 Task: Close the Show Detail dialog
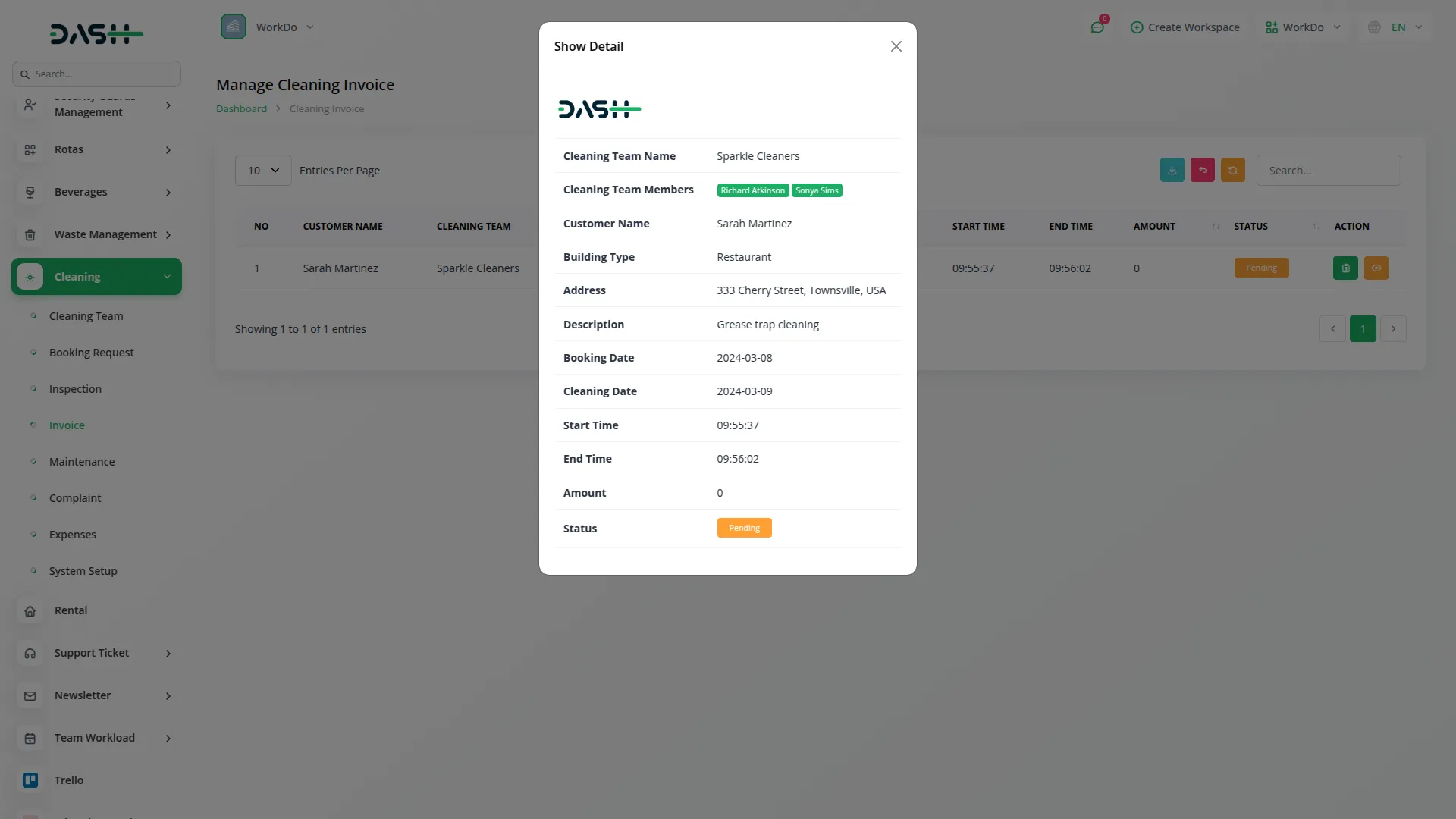click(896, 47)
